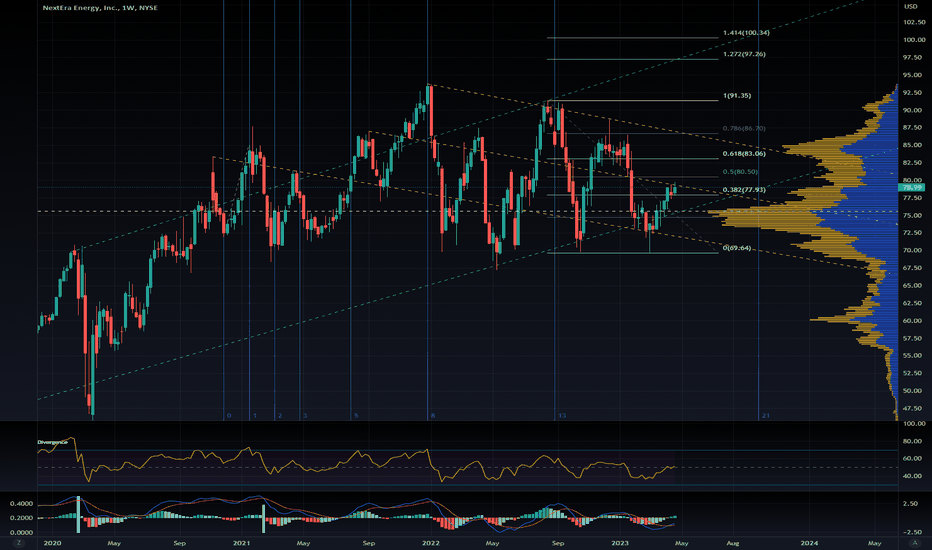Click the 0.5(80.50) retracement label
This screenshot has width=932, height=550.
[x=740, y=172]
